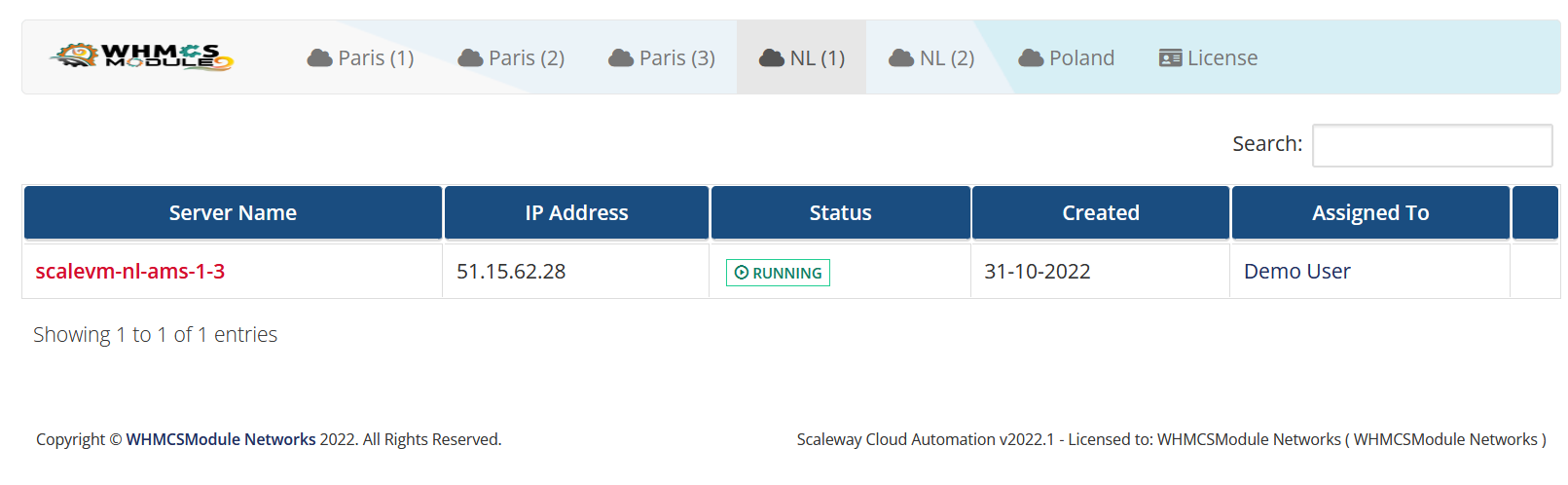The height and width of the screenshot is (485, 1568).
Task: Click the cloud icon beside Paris (2)
Action: coord(471,58)
